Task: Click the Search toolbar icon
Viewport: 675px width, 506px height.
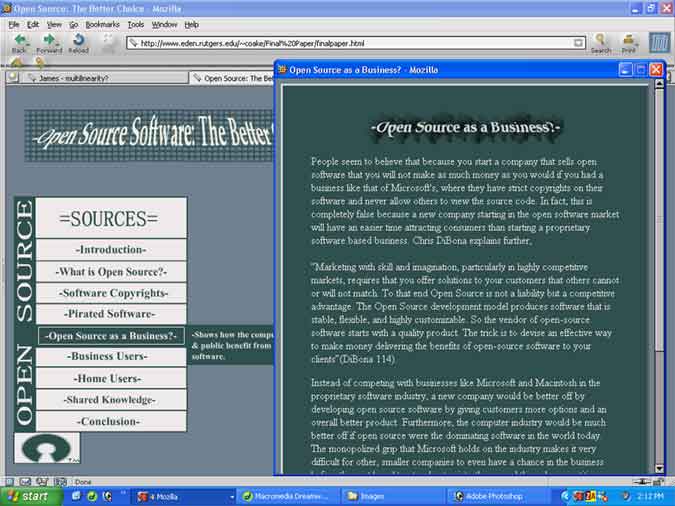Action: 600,42
